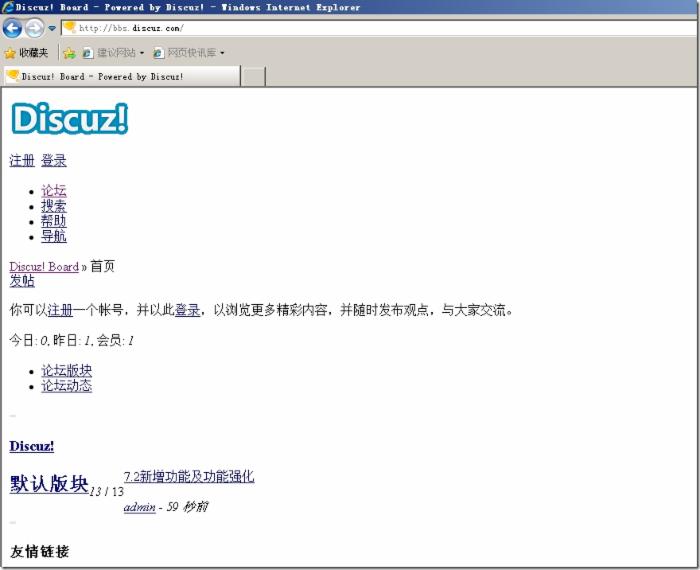Screen dimensions: 700x570
Task: Open the Favorites (收藏夹) star button
Action: tap(26, 53)
